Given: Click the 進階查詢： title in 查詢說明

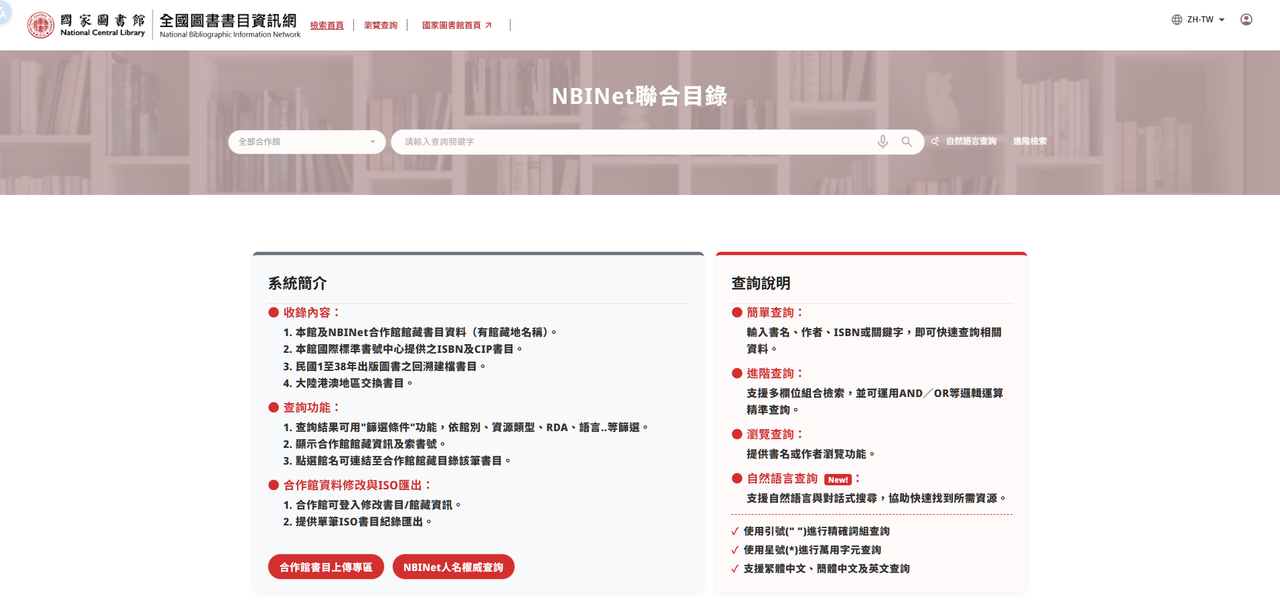Looking at the screenshot, I should [776, 373].
